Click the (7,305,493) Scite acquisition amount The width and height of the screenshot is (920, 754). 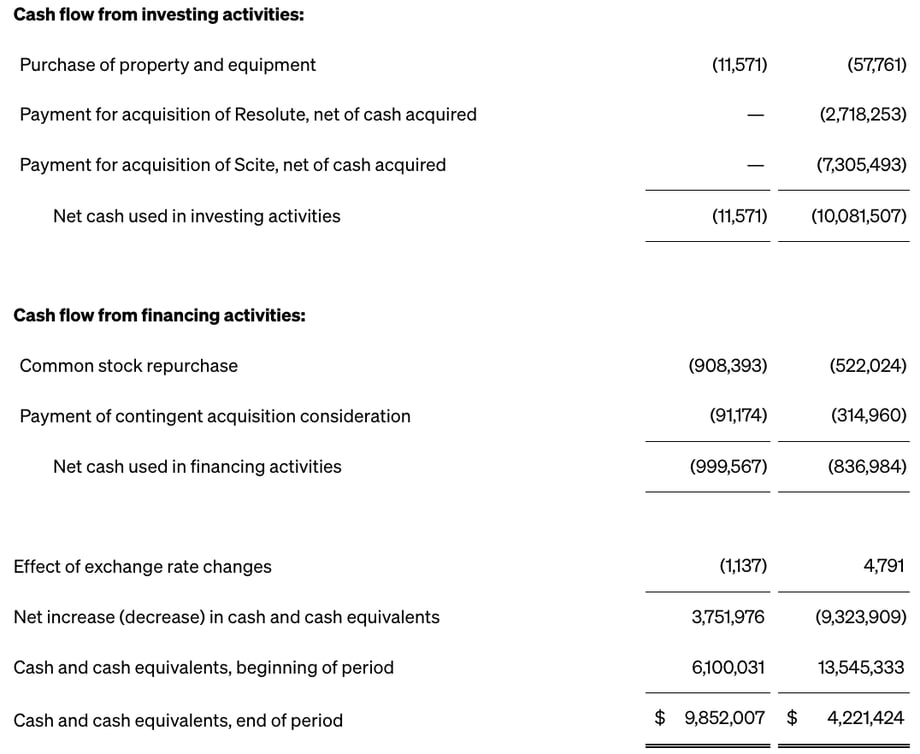tap(861, 165)
